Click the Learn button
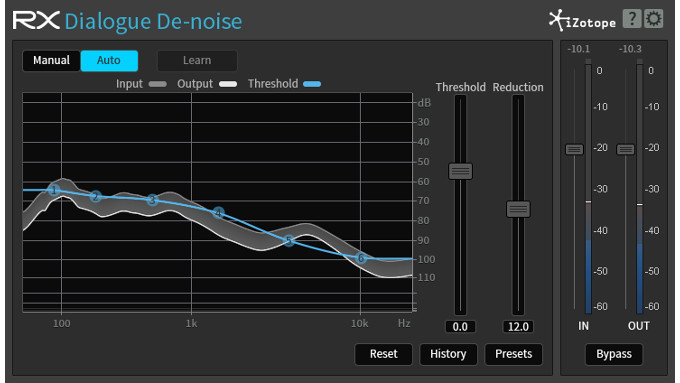Screen dimensions: 680x383 coord(197,60)
